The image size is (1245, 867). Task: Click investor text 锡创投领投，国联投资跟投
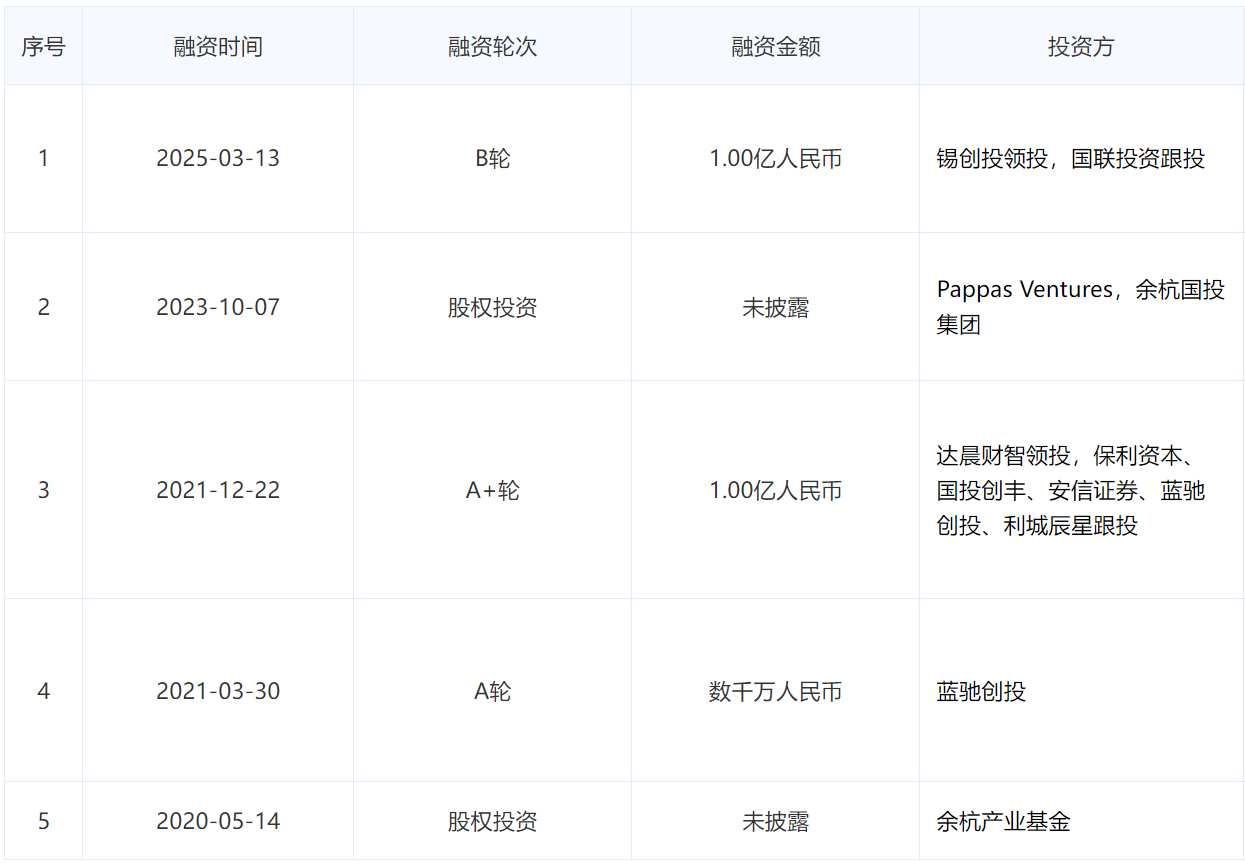click(1070, 159)
